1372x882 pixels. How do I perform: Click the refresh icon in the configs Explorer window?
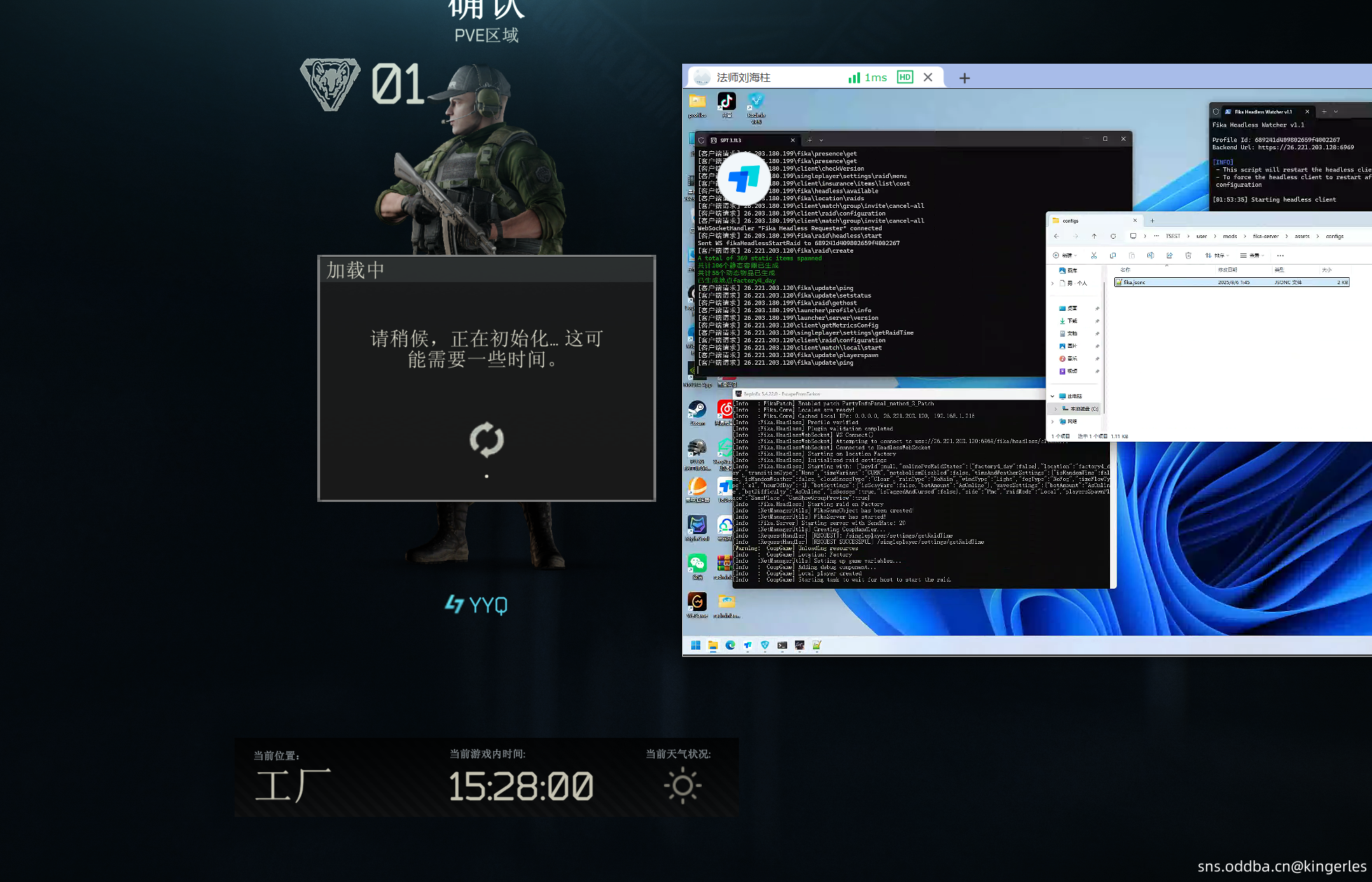1113,236
